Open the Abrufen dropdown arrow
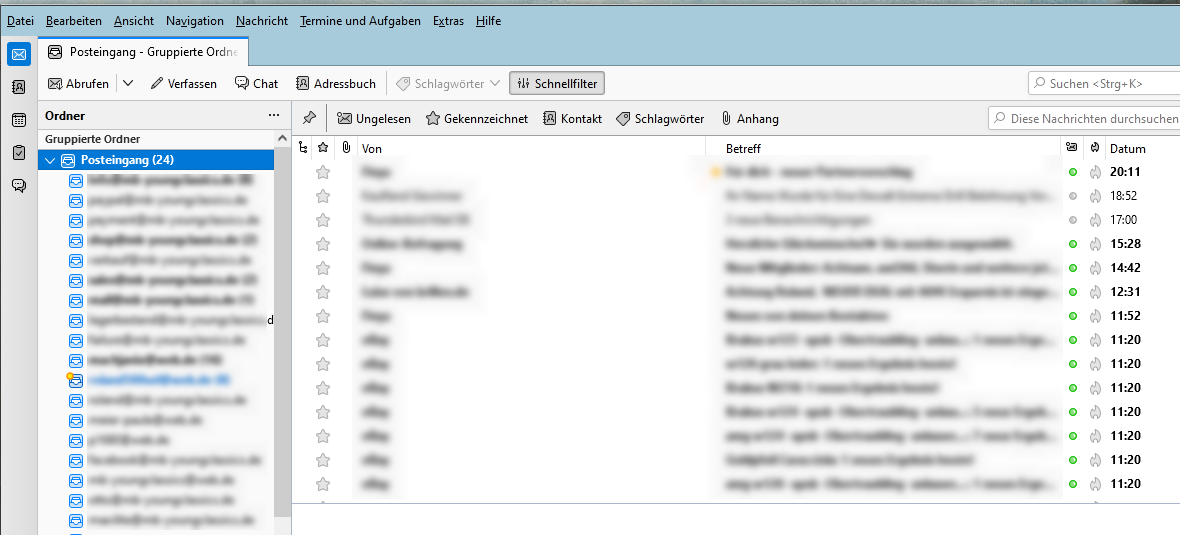The height and width of the screenshot is (535, 1180). pyautogui.click(x=128, y=84)
